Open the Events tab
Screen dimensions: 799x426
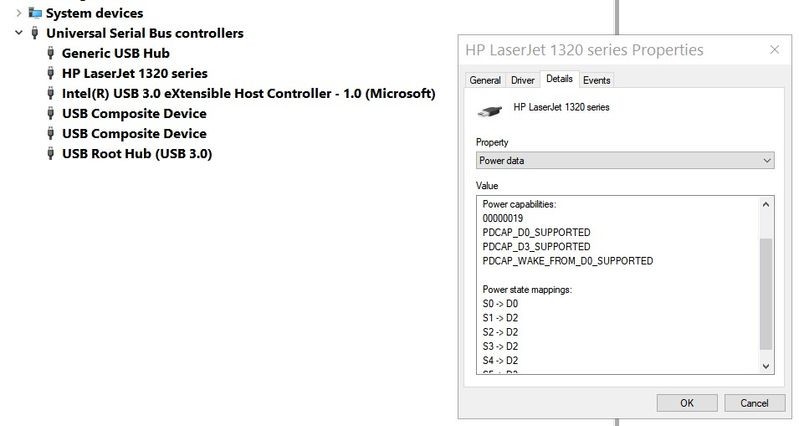596,80
